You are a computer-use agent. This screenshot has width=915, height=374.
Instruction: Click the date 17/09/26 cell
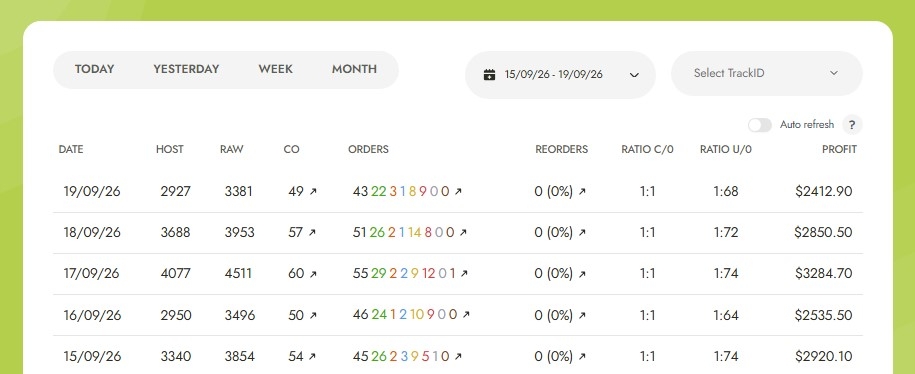(92, 273)
